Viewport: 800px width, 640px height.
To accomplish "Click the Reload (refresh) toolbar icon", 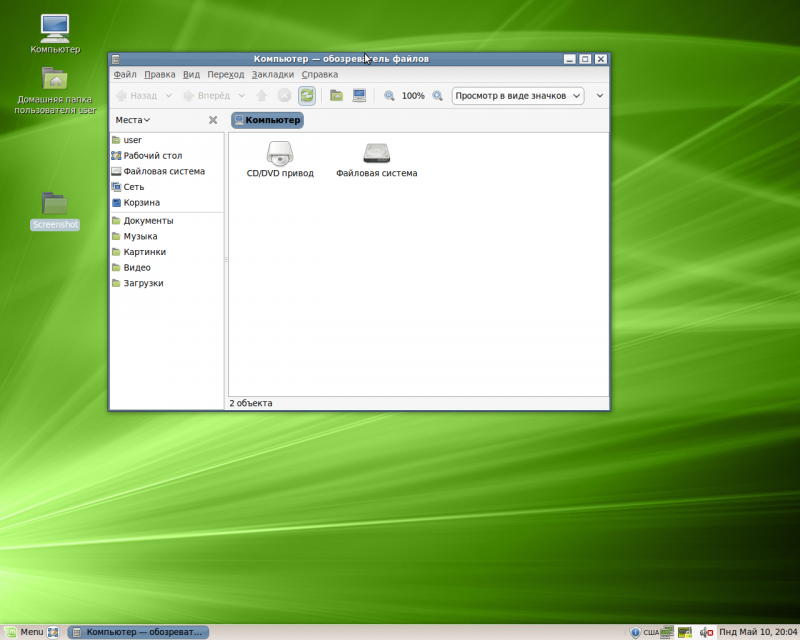I will point(307,95).
